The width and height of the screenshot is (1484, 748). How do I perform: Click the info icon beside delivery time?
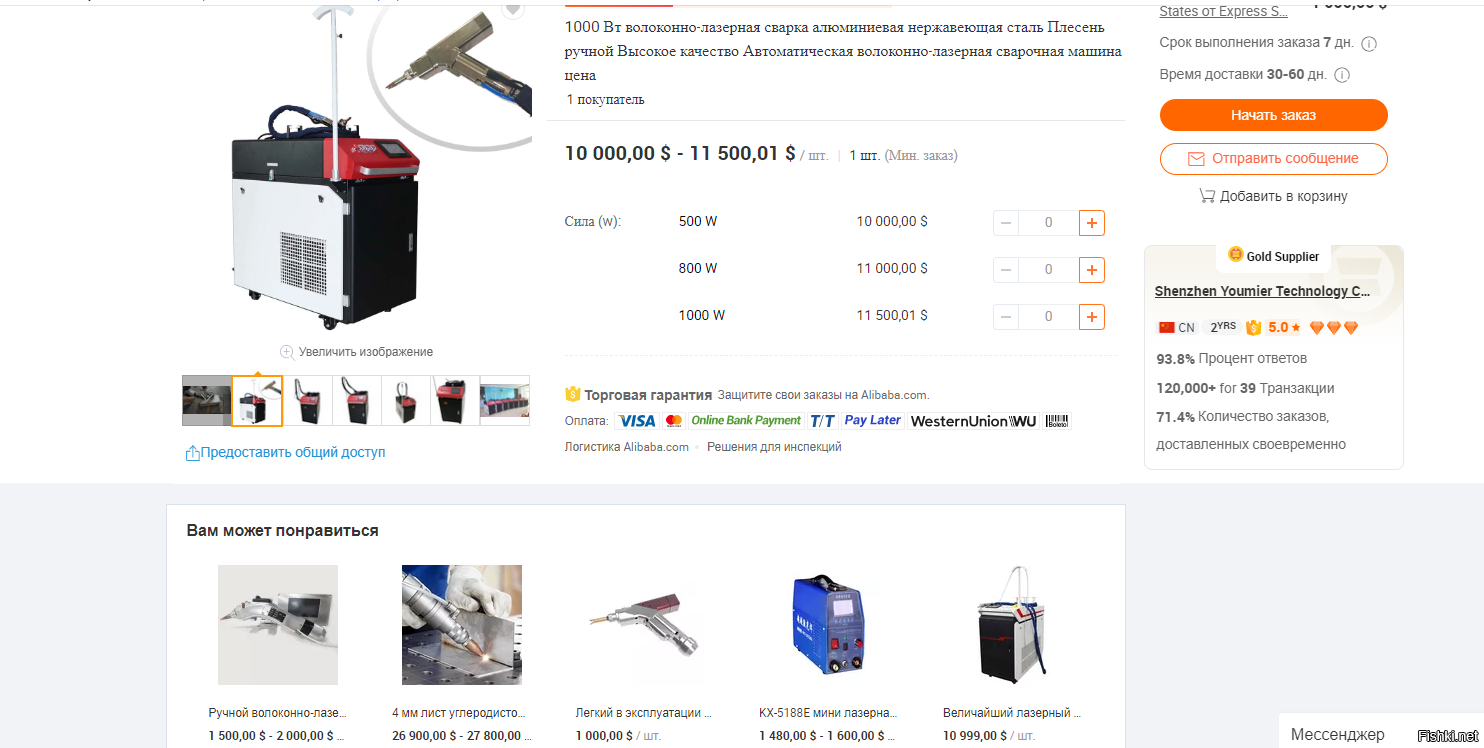[x=1342, y=75]
